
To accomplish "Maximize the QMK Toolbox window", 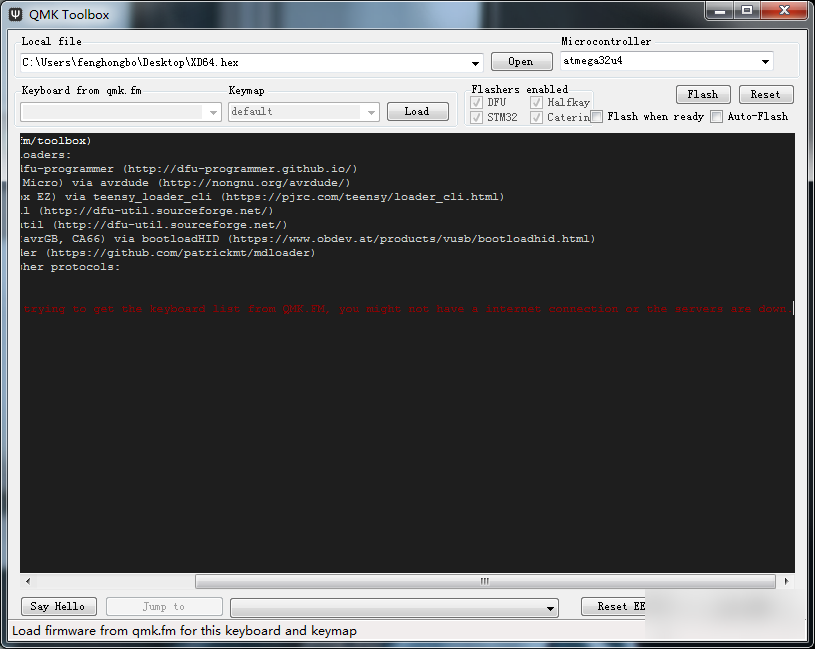I will click(747, 10).
